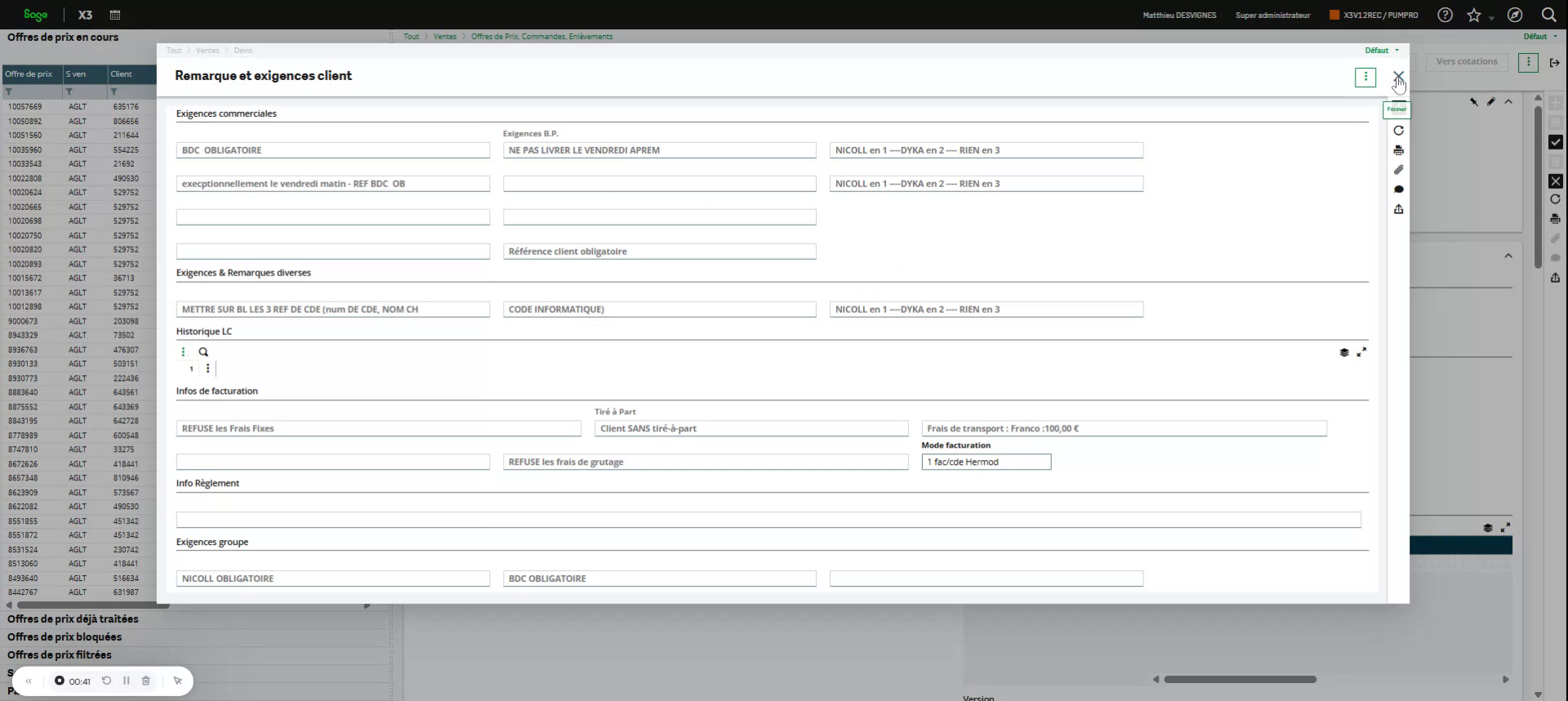1568x701 pixels.
Task: Close the Remarque et exigences client dialog
Action: (1398, 76)
